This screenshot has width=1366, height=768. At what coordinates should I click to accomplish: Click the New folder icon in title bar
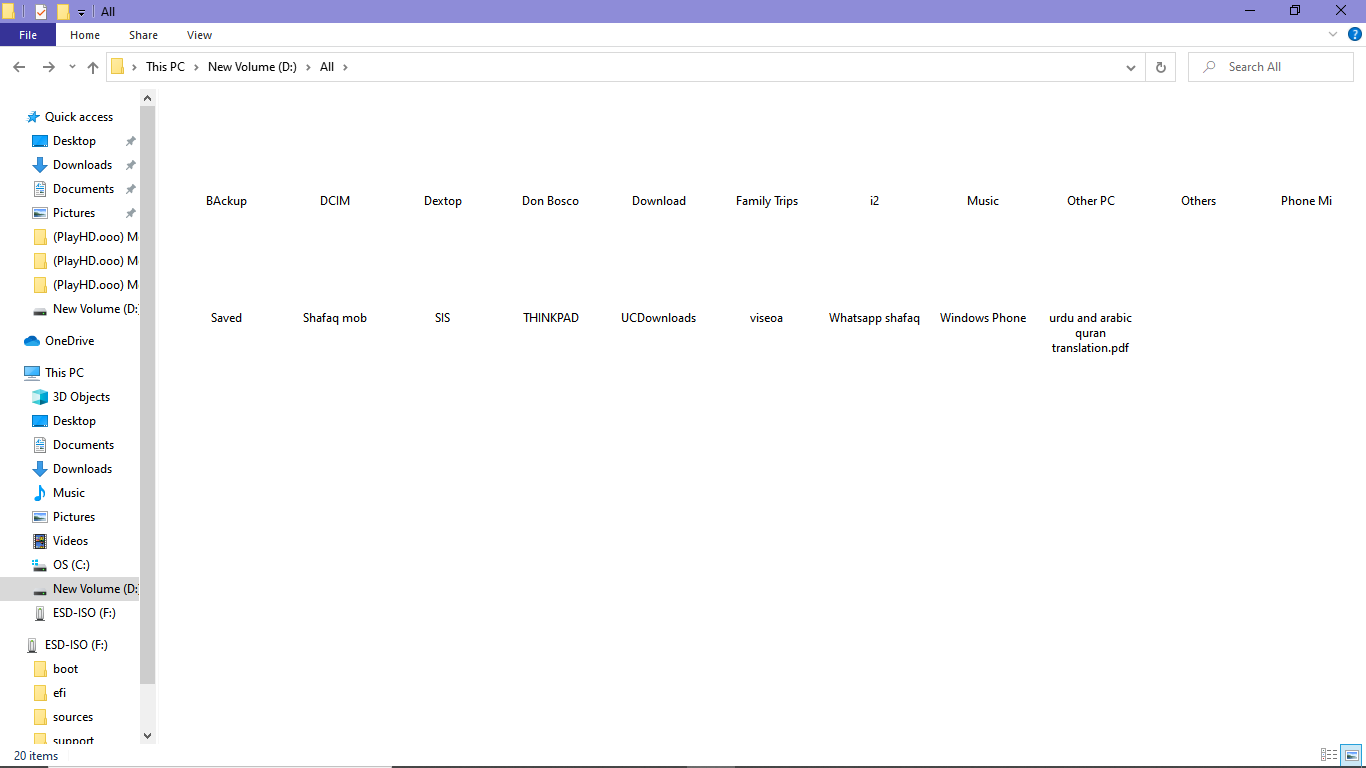tap(63, 11)
